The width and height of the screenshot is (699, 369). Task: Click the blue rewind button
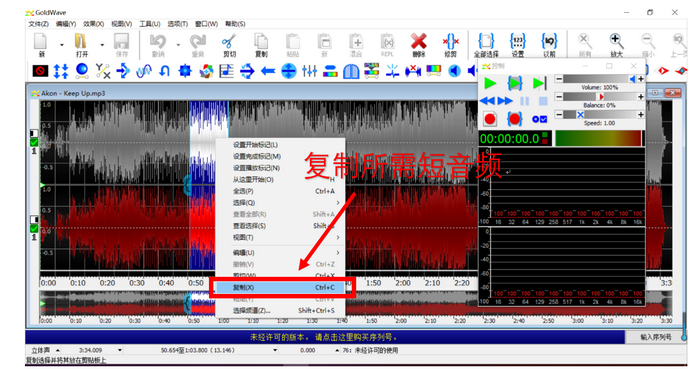pos(487,101)
